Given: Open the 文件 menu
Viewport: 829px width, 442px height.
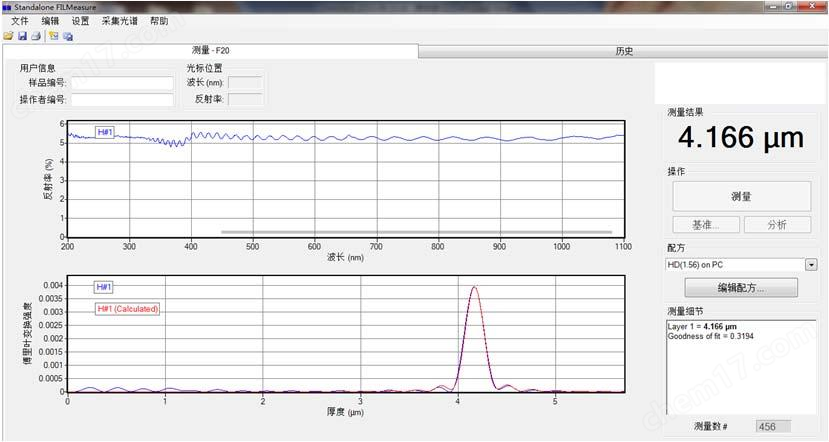Looking at the screenshot, I should tap(20, 21).
